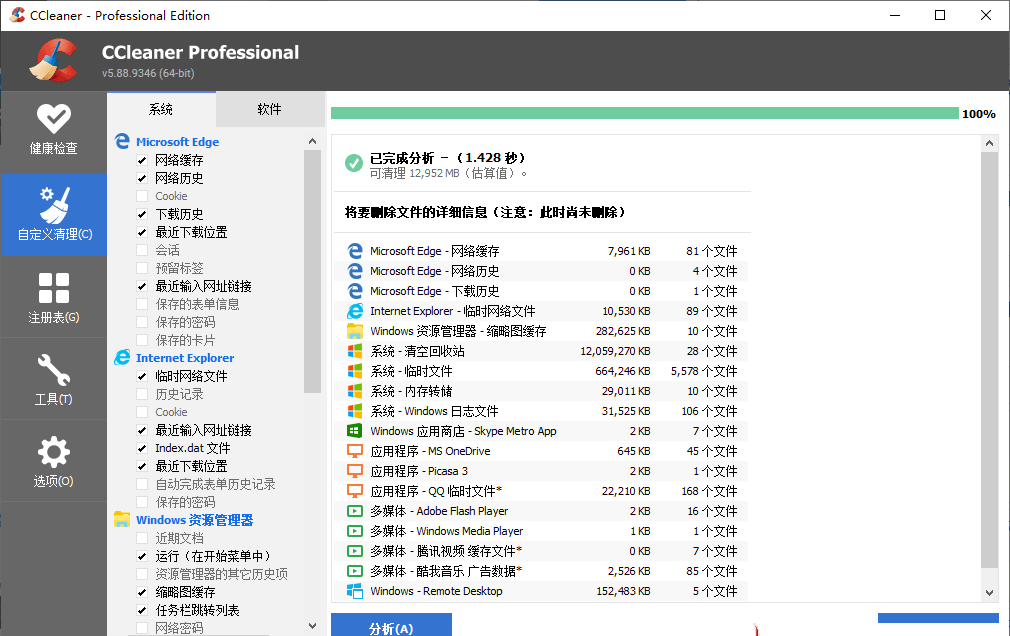The height and width of the screenshot is (636, 1010).
Task: Open the 工具 wrench icon section
Action: tap(53, 379)
